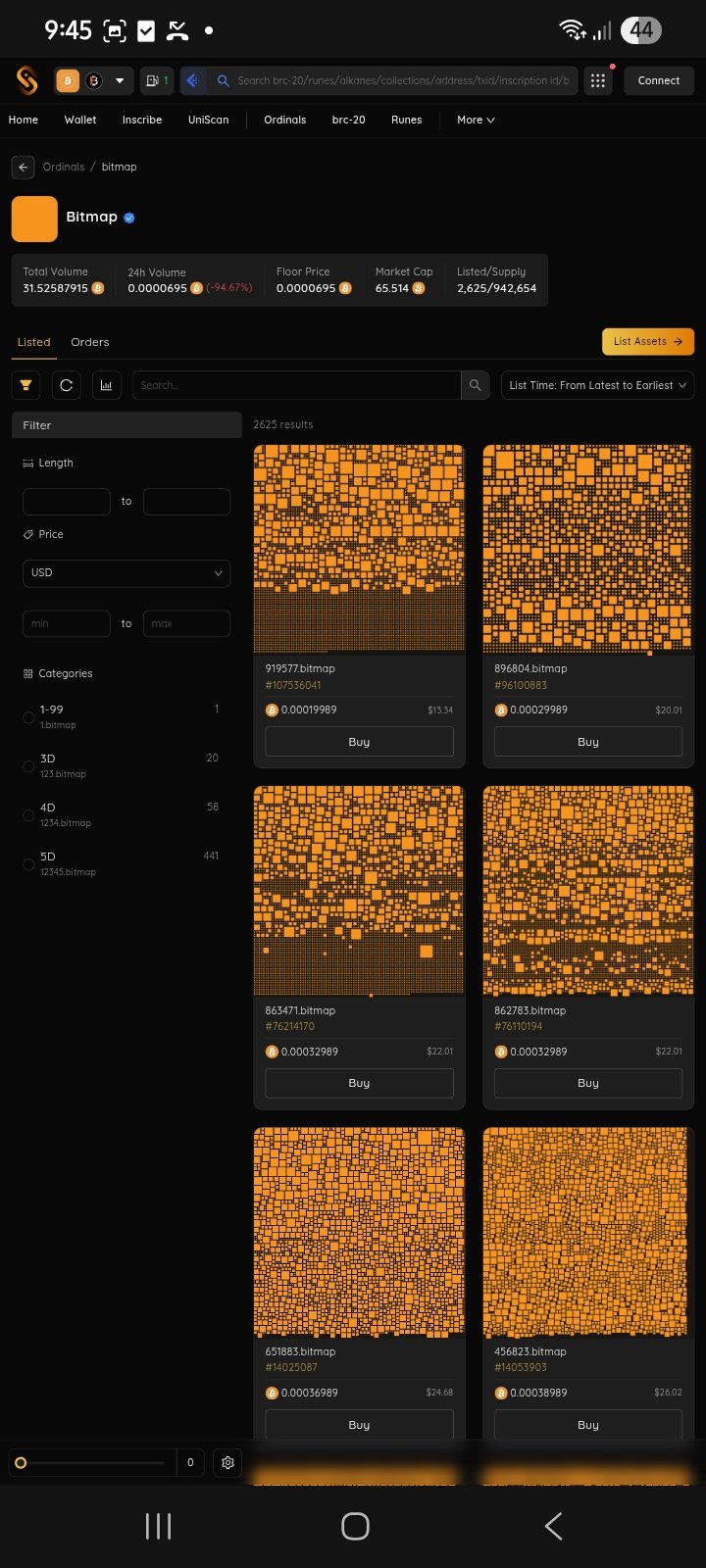
Task: Click the orange Bitmap collection avatar
Action: click(34, 219)
